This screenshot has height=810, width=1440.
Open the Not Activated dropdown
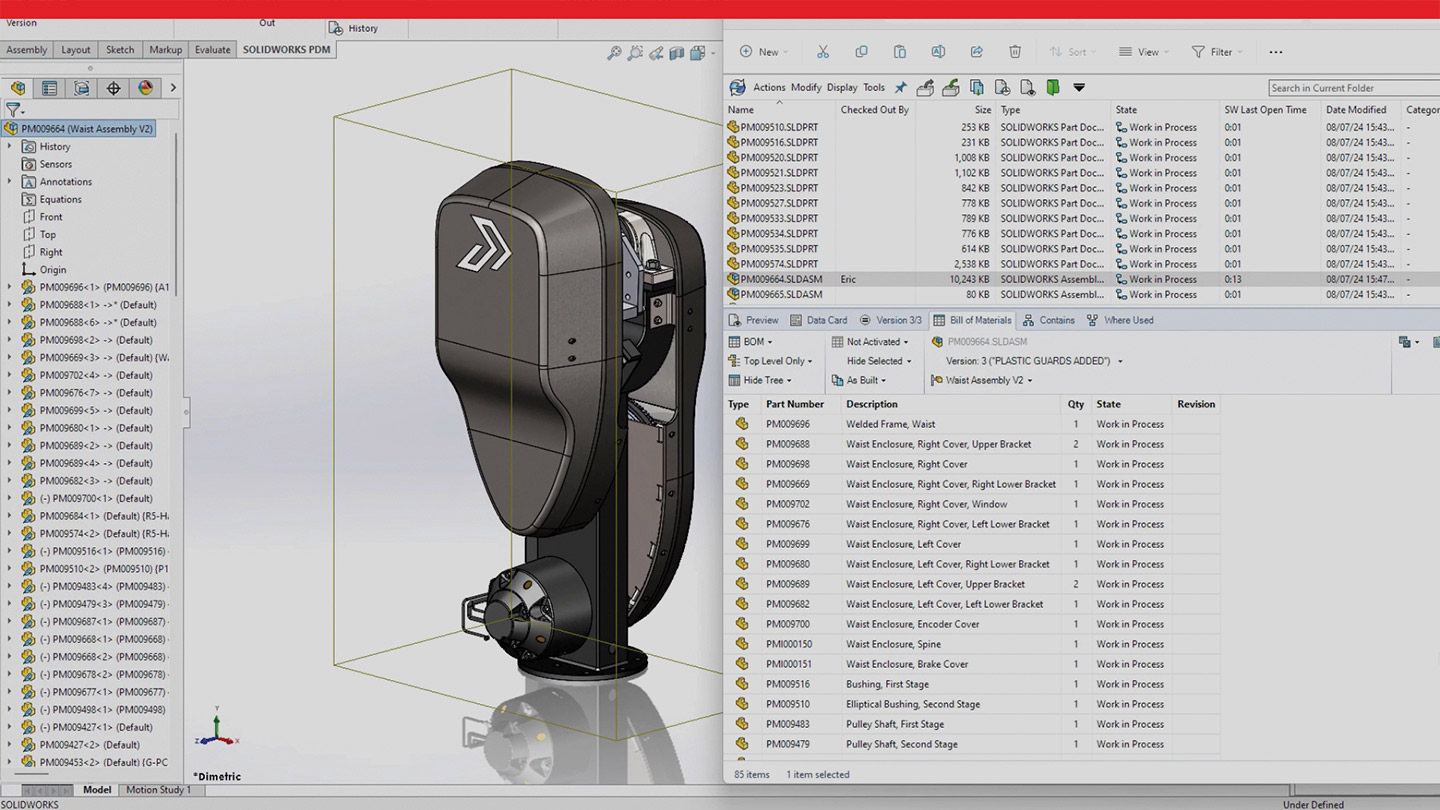[877, 342]
